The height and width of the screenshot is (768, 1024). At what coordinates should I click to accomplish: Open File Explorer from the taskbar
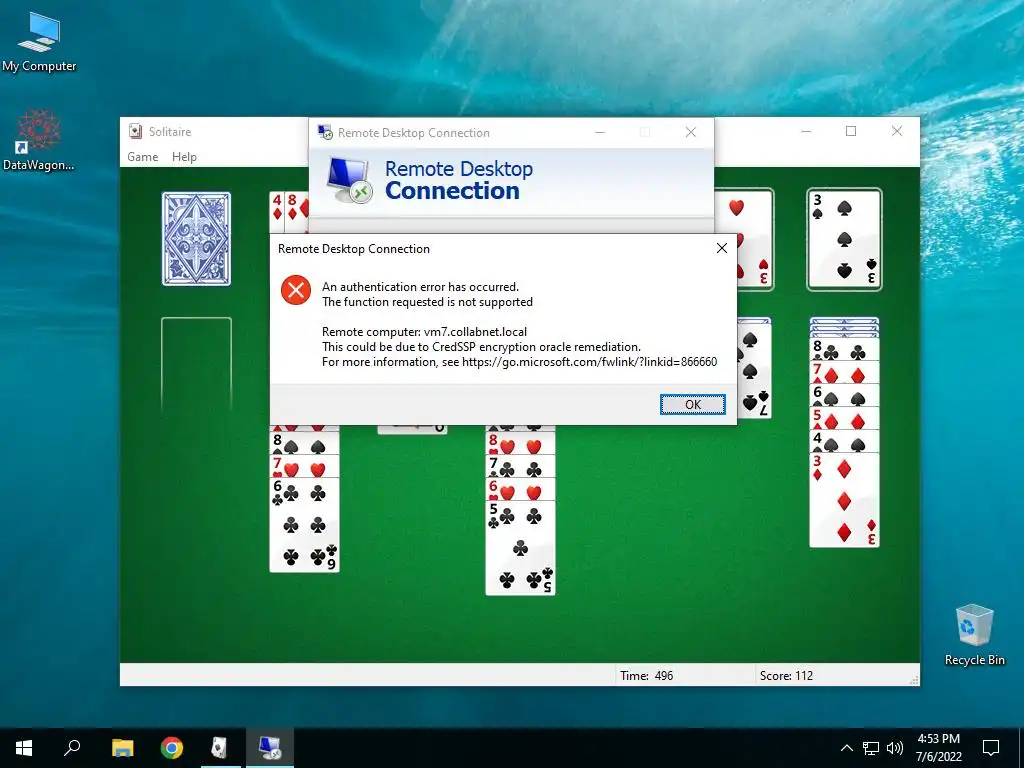tap(122, 748)
